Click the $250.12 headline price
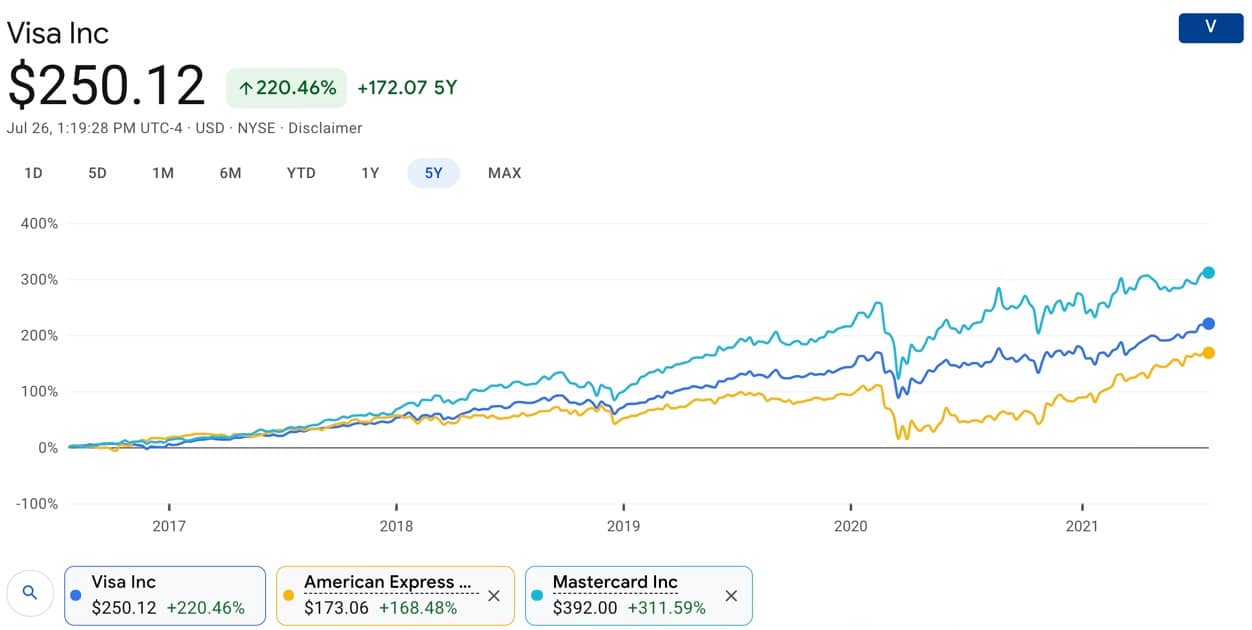 coord(107,86)
